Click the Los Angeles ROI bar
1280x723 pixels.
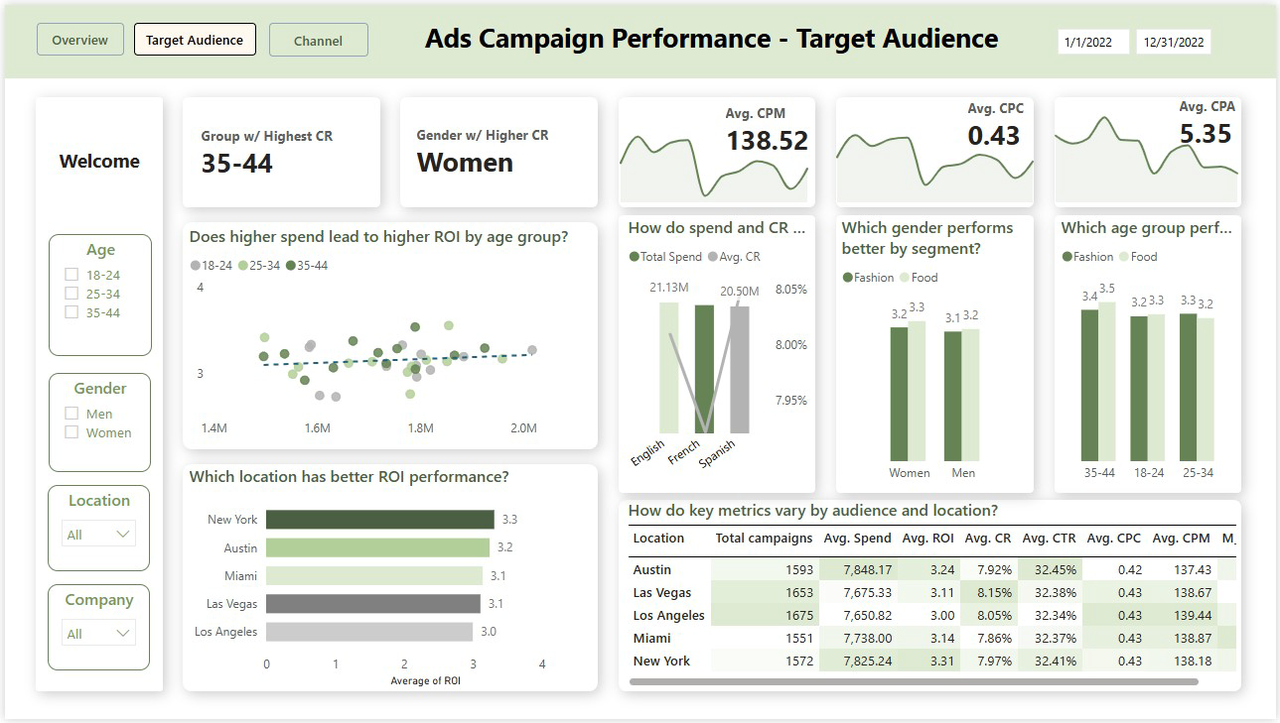[369, 632]
